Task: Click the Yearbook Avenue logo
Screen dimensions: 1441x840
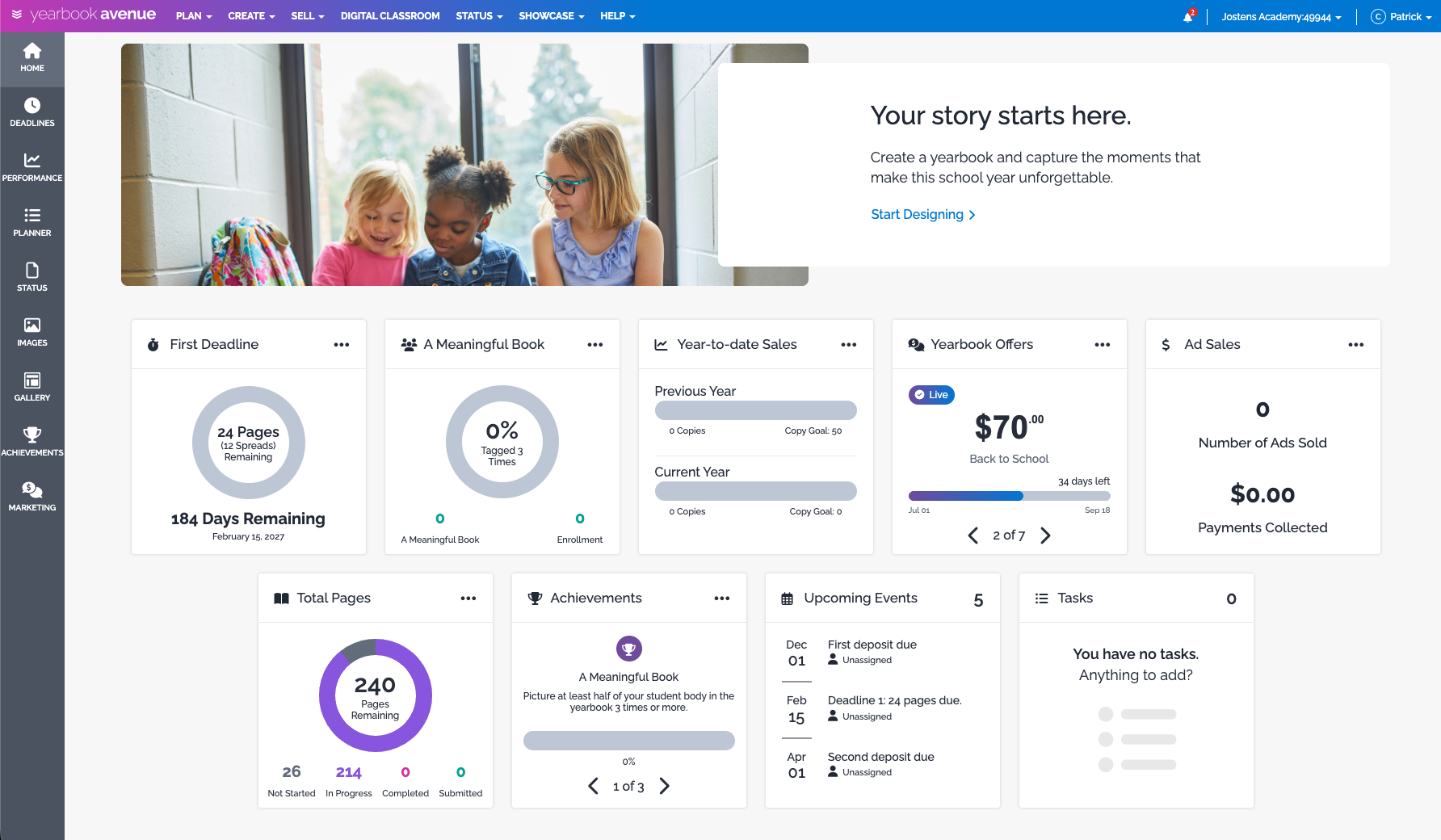Action: click(x=84, y=15)
